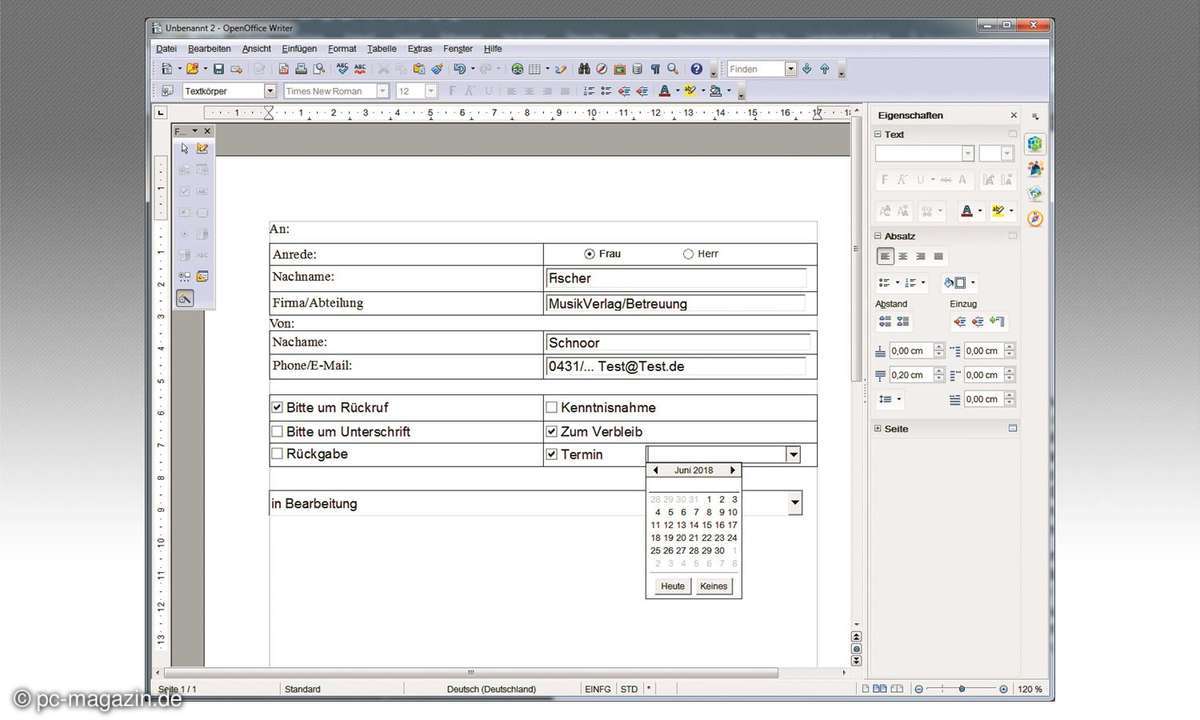This screenshot has width=1200, height=720.
Task: Check Bitte um Unterschrift checkbox
Action: tap(277, 432)
